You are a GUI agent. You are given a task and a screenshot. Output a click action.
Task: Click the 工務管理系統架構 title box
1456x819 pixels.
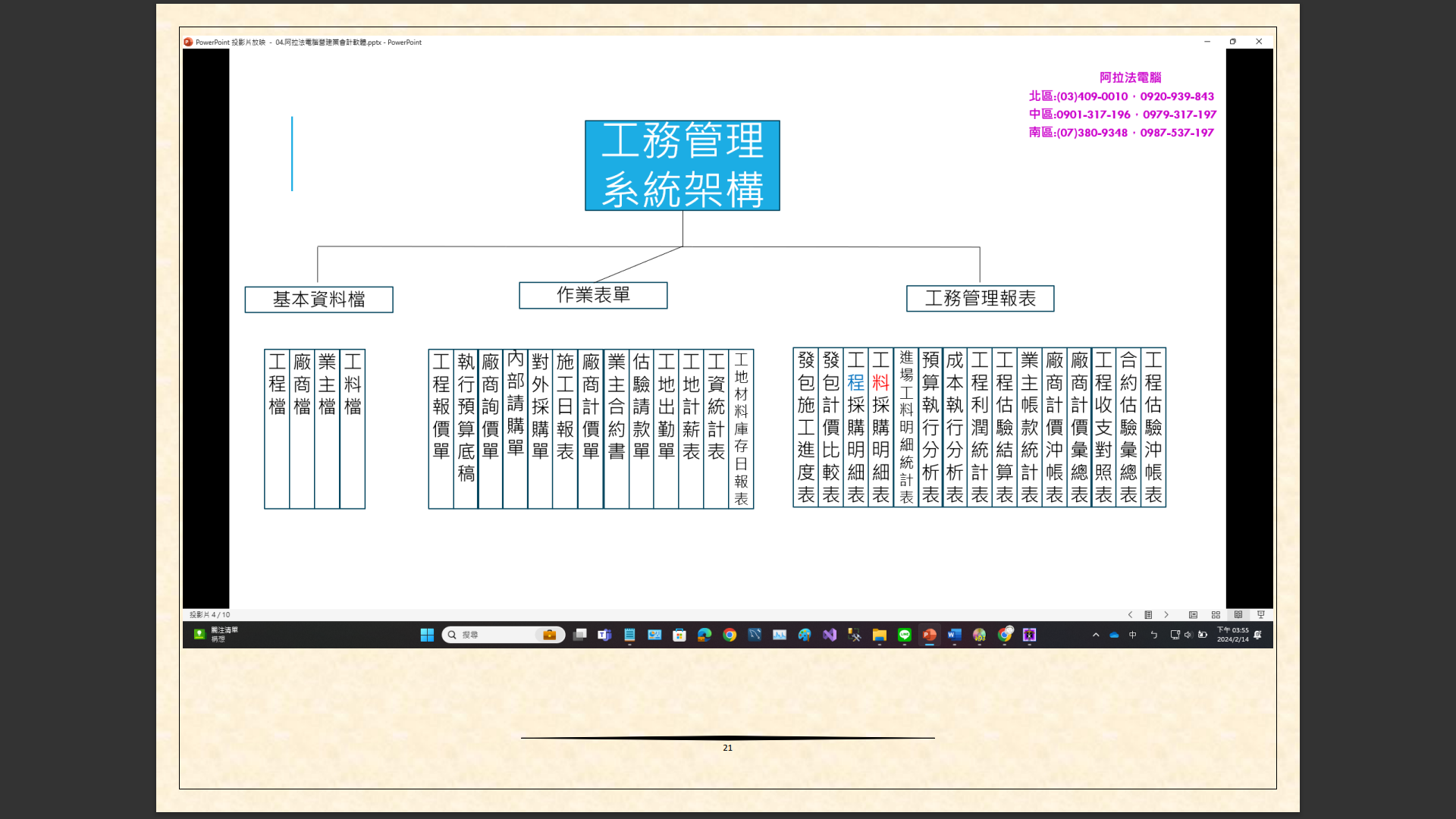point(682,165)
